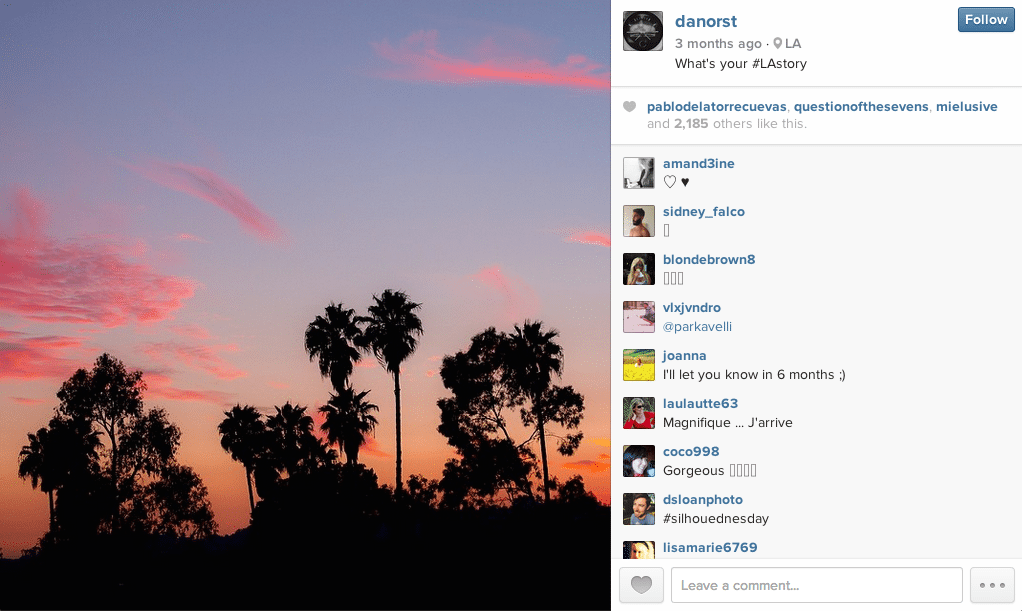The image size is (1022, 611).
Task: Click into the Leave a comment field
Action: (x=817, y=585)
